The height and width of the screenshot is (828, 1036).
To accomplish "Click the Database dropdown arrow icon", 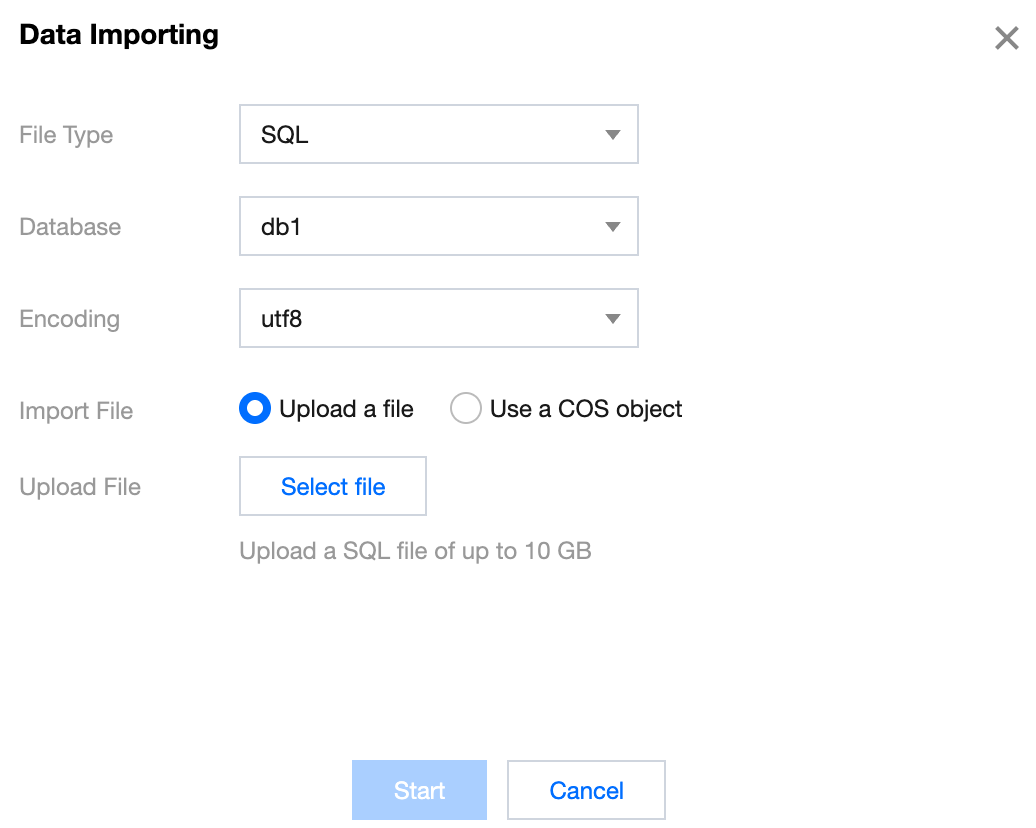I will tap(613, 227).
